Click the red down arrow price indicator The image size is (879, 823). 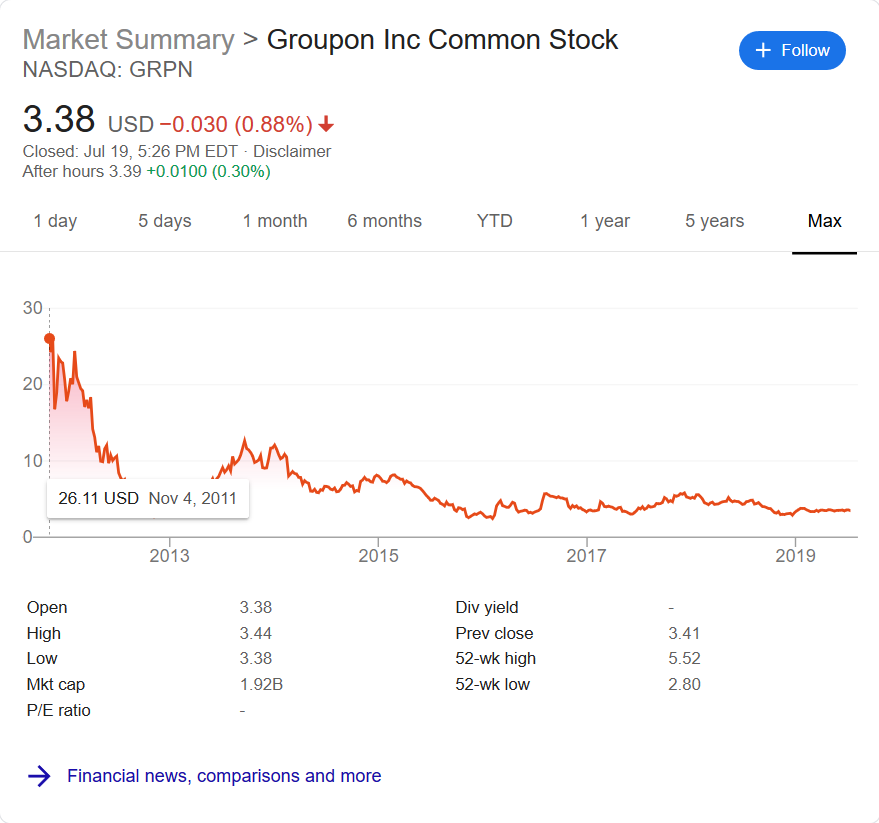[x=326, y=124]
